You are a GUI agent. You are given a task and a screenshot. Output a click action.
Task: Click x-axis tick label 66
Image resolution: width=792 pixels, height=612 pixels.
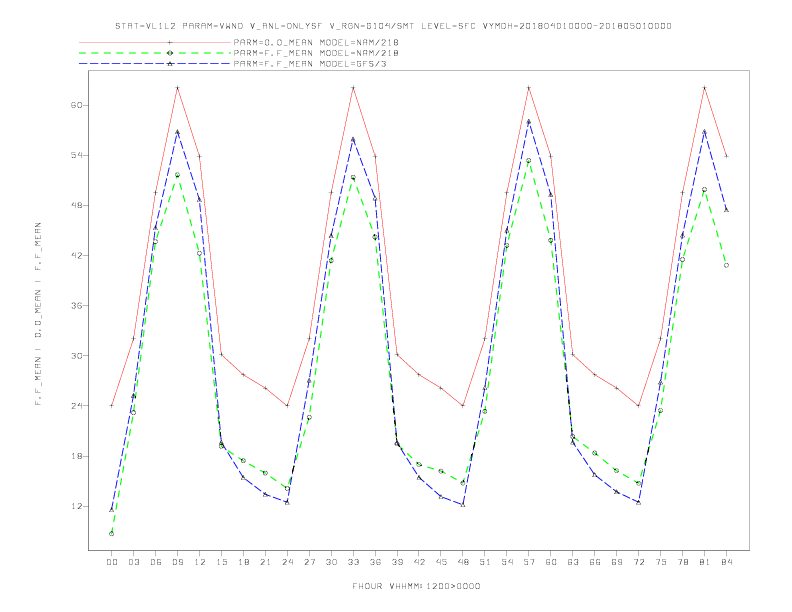(595, 562)
